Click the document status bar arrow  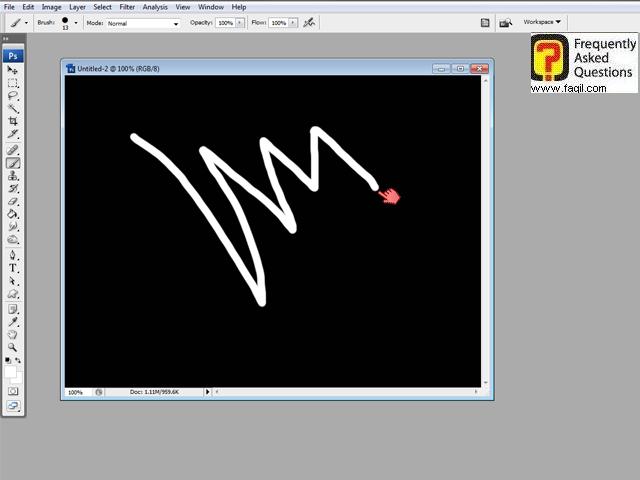[208, 392]
